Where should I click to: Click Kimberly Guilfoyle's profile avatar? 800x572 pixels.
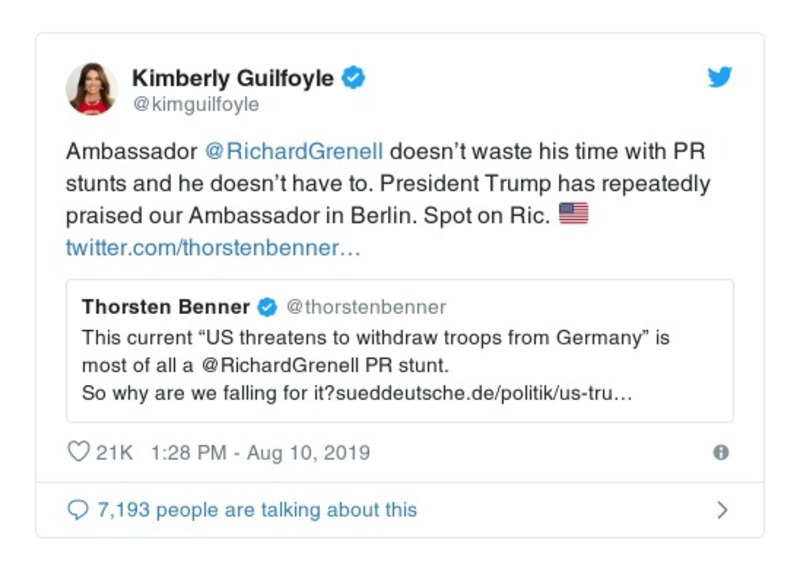tap(91, 88)
